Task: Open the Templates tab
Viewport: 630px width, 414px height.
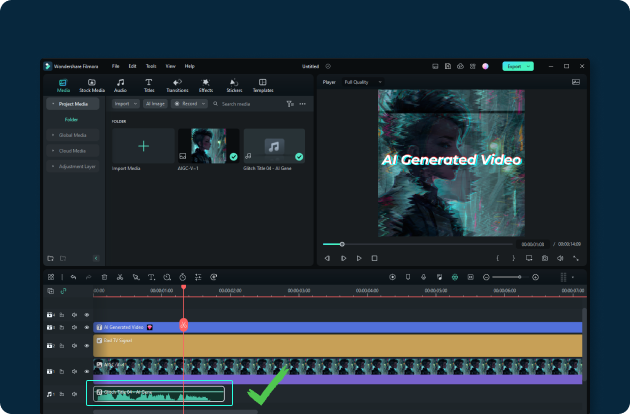Action: 263,86
